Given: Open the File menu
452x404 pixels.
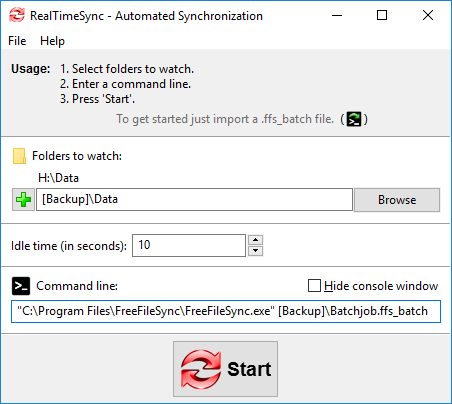Looking at the screenshot, I should pyautogui.click(x=17, y=41).
